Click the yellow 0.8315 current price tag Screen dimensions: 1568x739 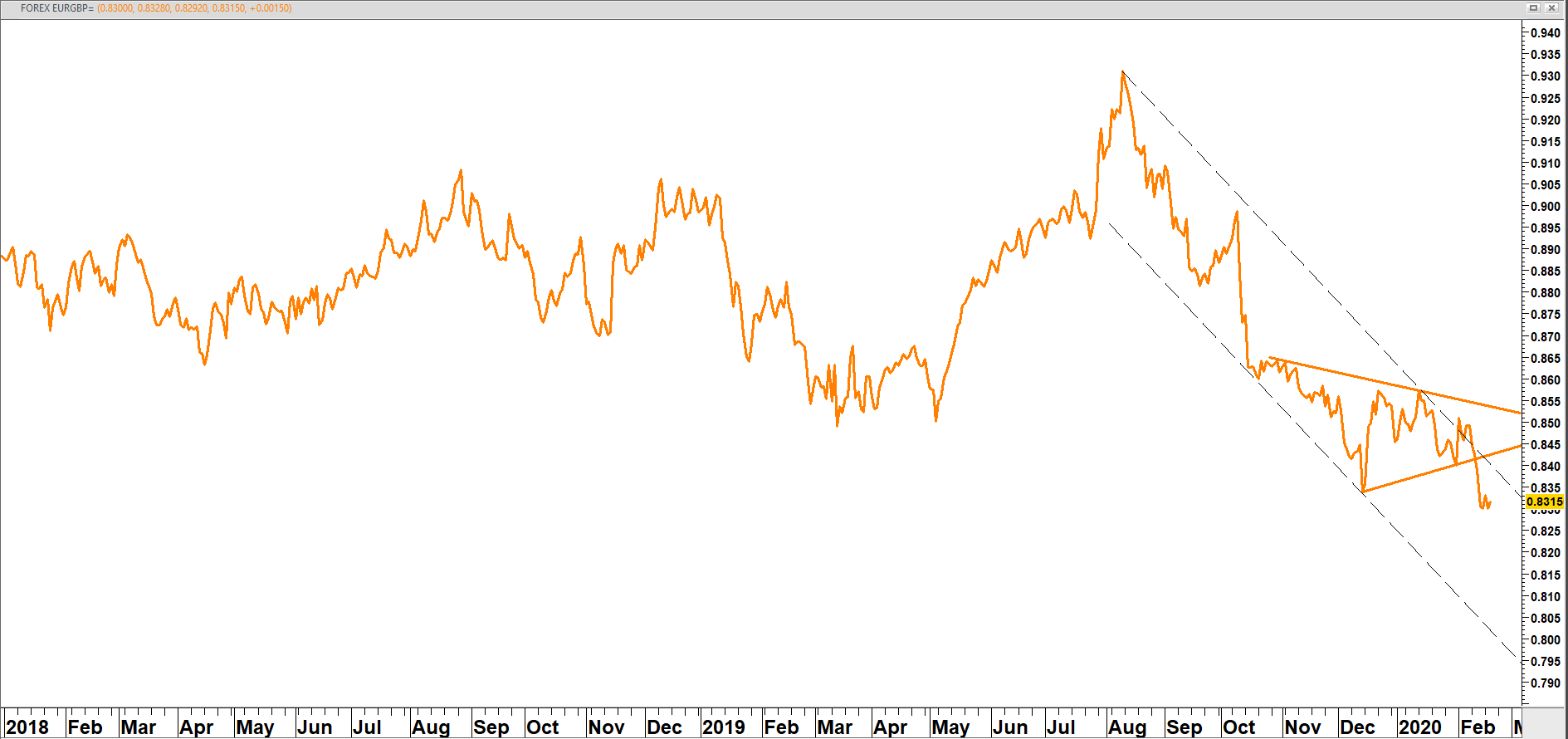tap(1544, 502)
